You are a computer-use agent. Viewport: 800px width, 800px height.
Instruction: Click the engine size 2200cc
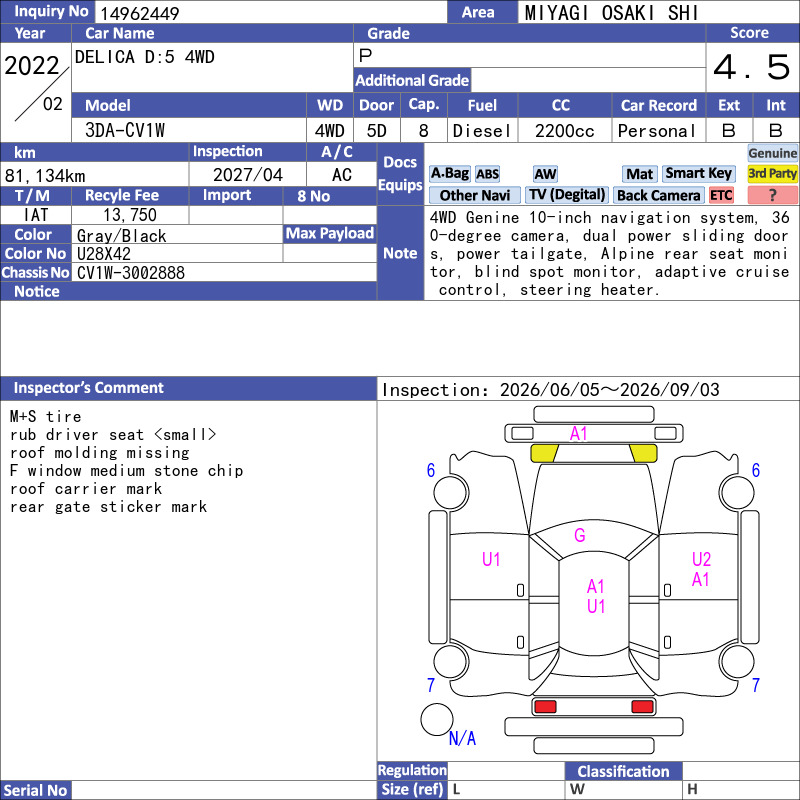click(564, 131)
